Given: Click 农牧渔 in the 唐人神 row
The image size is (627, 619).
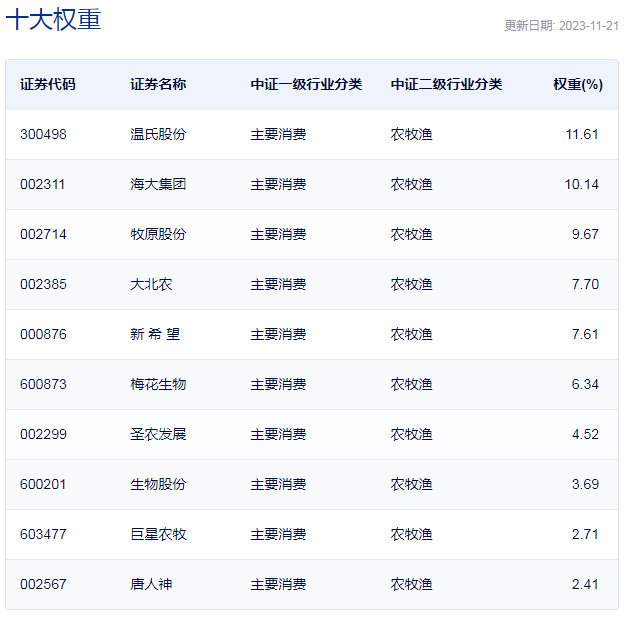Looking at the screenshot, I should (x=411, y=584).
